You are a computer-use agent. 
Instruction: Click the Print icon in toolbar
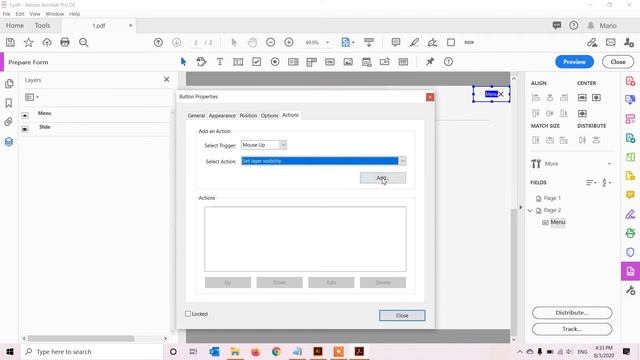[65, 42]
